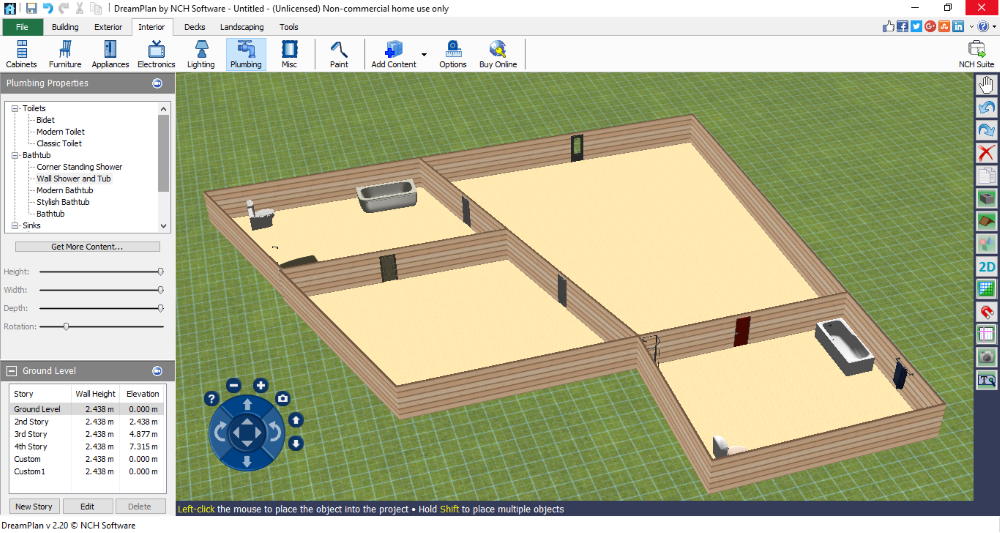The width and height of the screenshot is (1000, 533).
Task: Select the 2nd Story row
Action: coord(87,421)
